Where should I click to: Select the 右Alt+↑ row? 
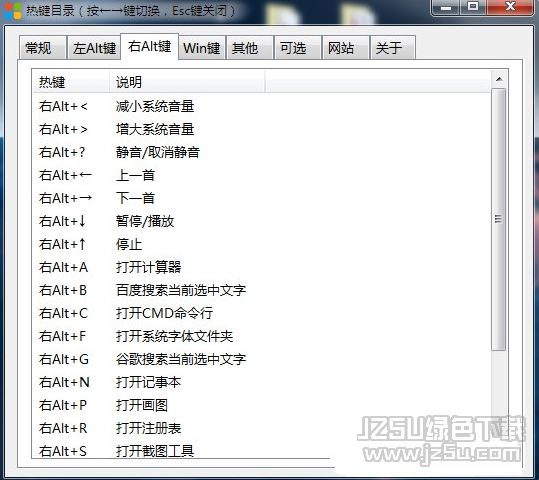click(261, 244)
